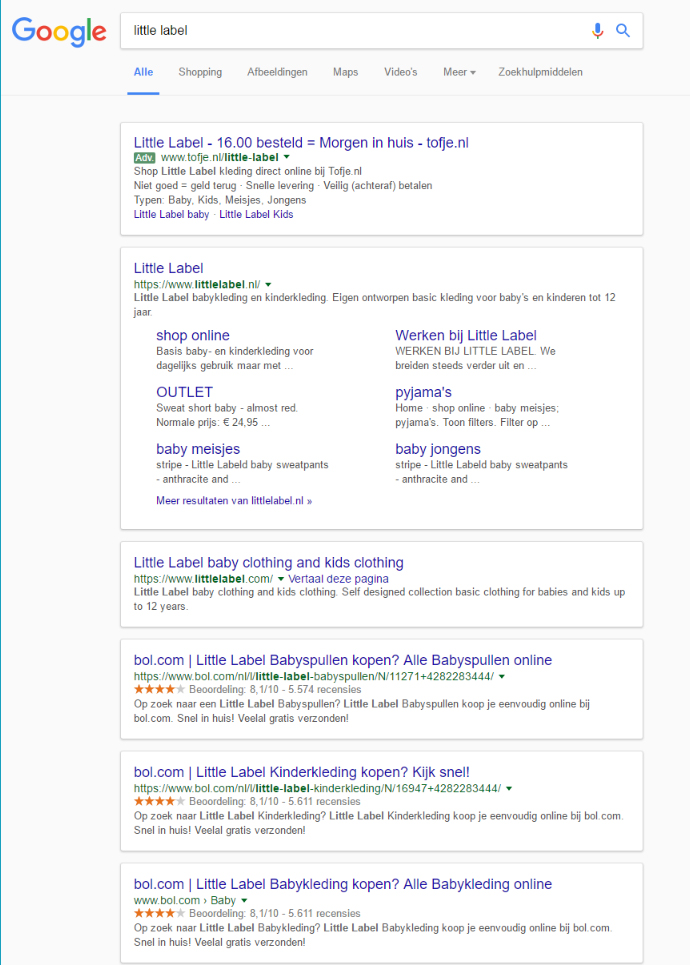Click 'Niet goed = geld terug' ad text
This screenshot has width=690, height=965.
click(187, 186)
